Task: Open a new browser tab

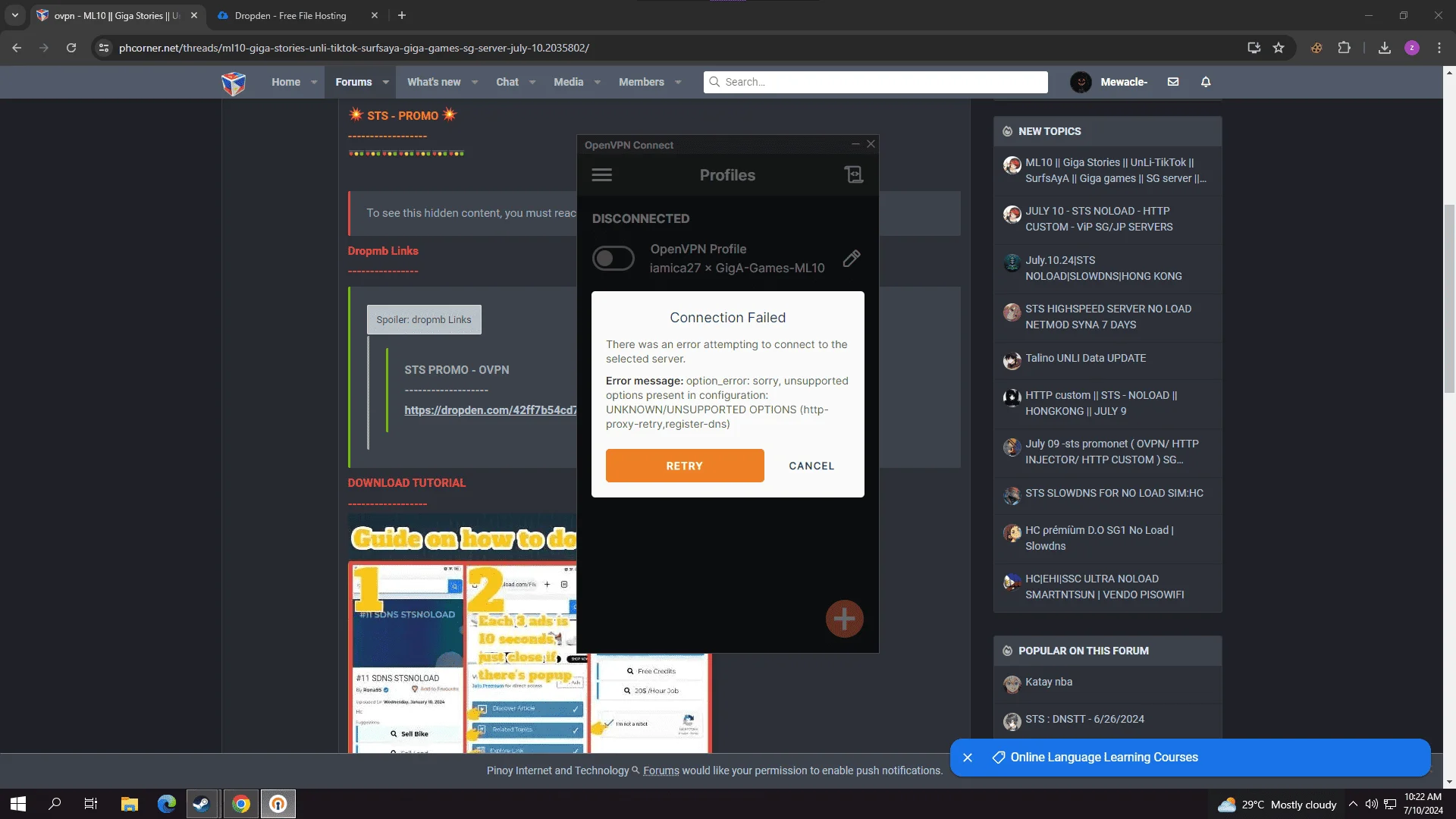Action: [402, 15]
